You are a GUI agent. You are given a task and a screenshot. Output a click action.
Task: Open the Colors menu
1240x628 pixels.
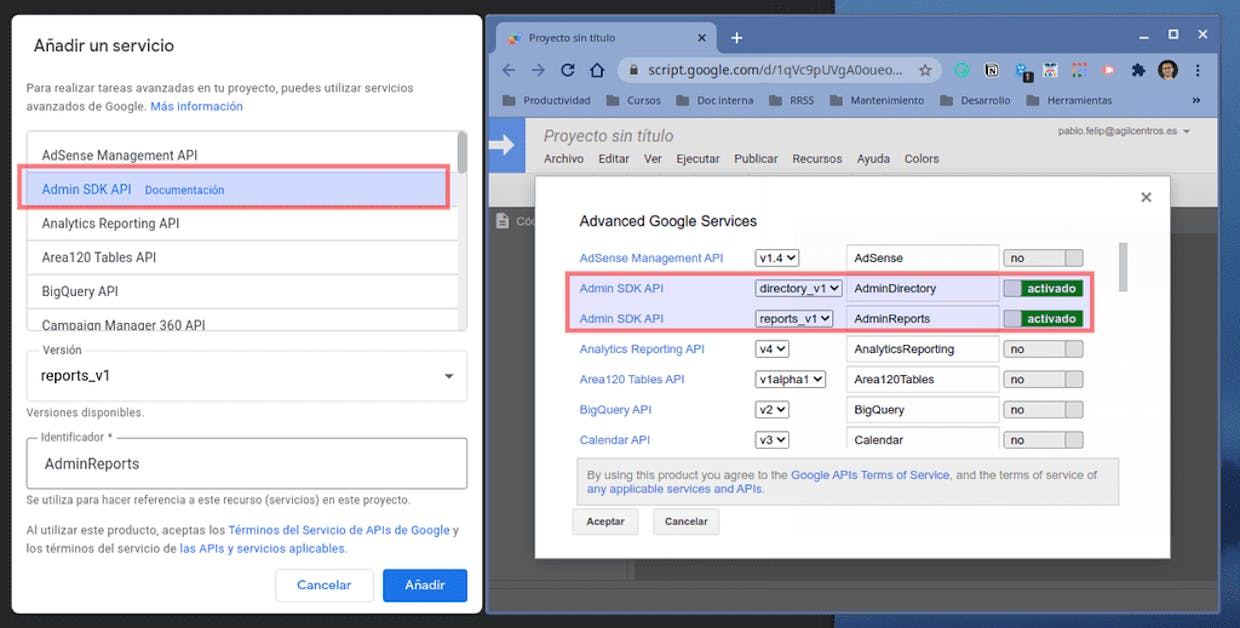(x=922, y=159)
